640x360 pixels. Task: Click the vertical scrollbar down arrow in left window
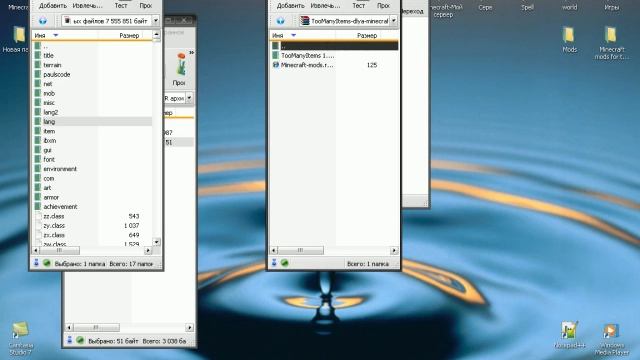click(156, 242)
